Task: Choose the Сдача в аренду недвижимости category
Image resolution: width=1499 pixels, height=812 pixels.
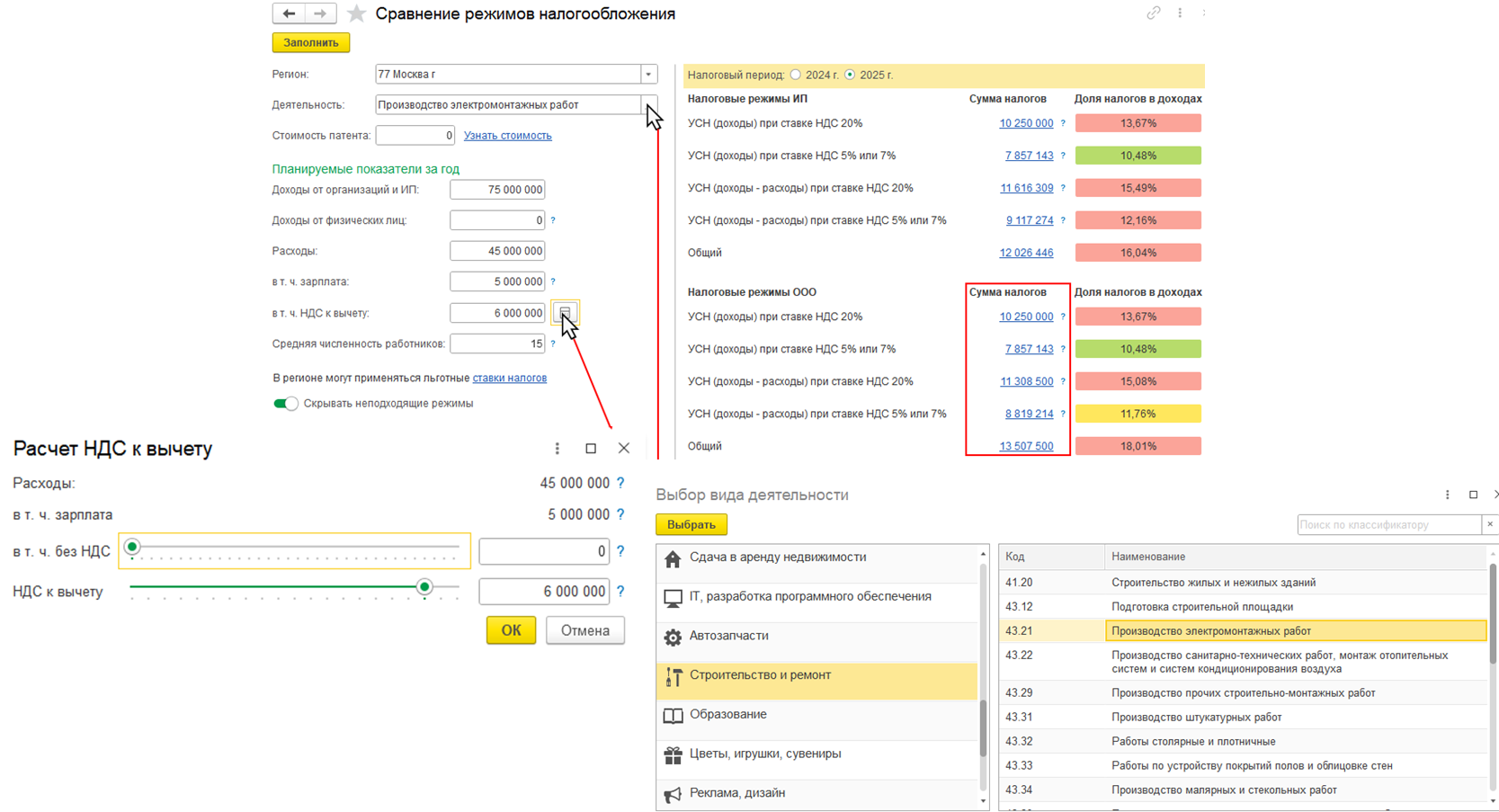Action: pyautogui.click(x=777, y=558)
